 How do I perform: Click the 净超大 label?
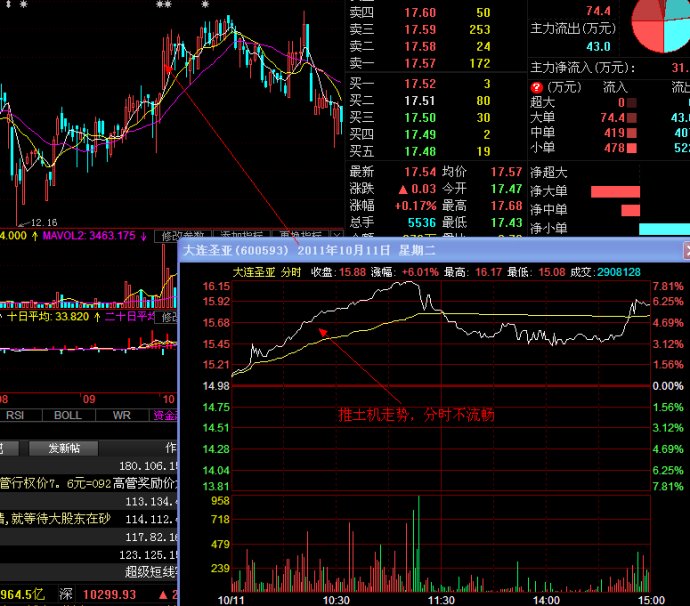(549, 173)
